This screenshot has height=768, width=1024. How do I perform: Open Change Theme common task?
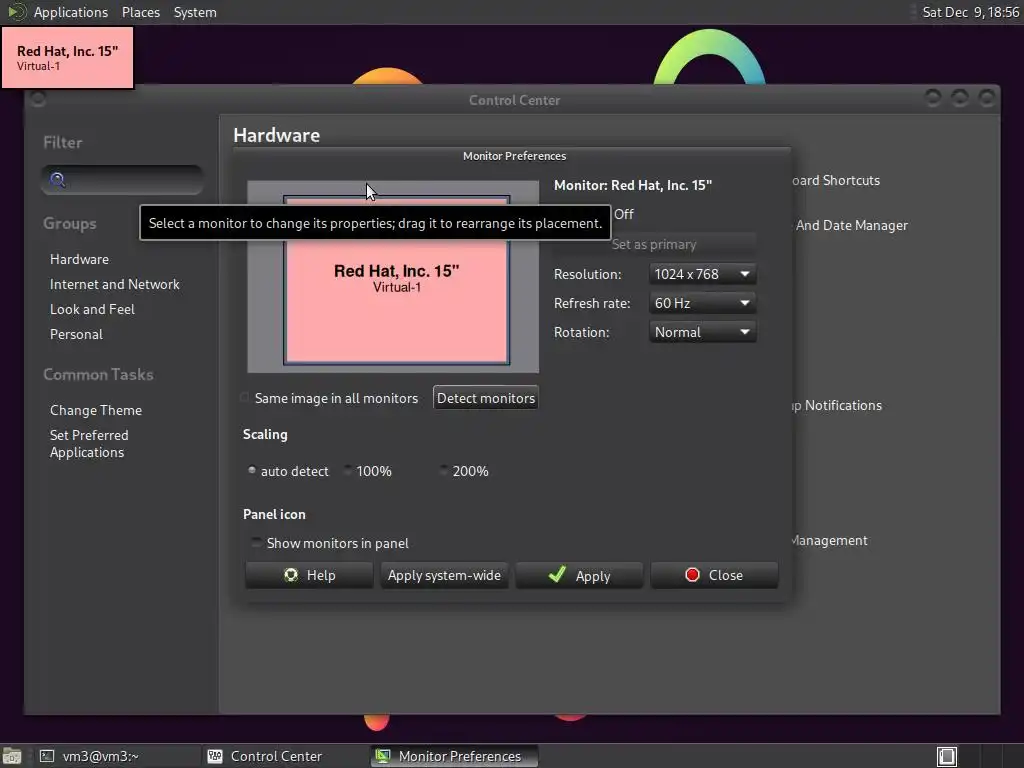[95, 410]
